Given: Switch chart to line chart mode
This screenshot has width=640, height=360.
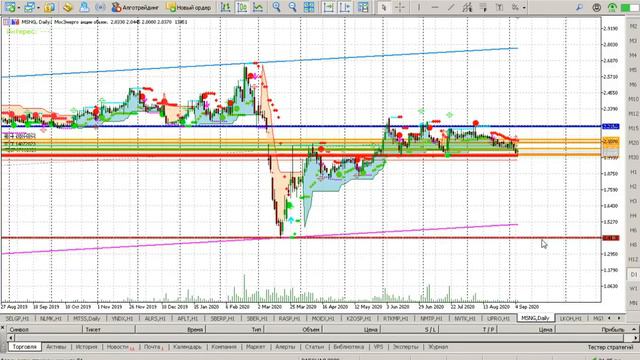Looking at the screenshot, I should point(258,7).
